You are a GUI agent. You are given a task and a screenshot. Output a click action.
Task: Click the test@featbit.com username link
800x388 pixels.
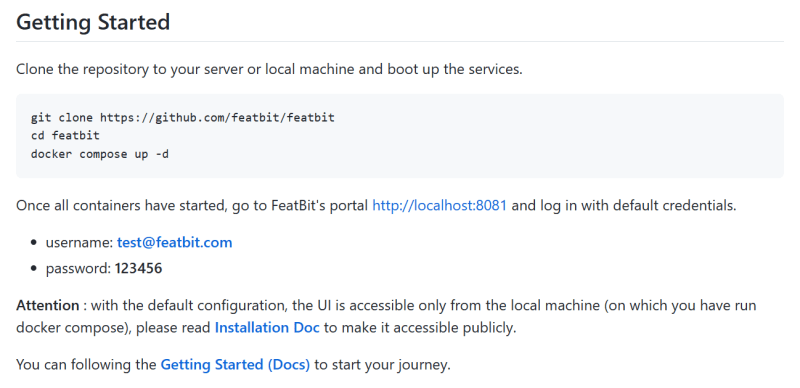(174, 242)
